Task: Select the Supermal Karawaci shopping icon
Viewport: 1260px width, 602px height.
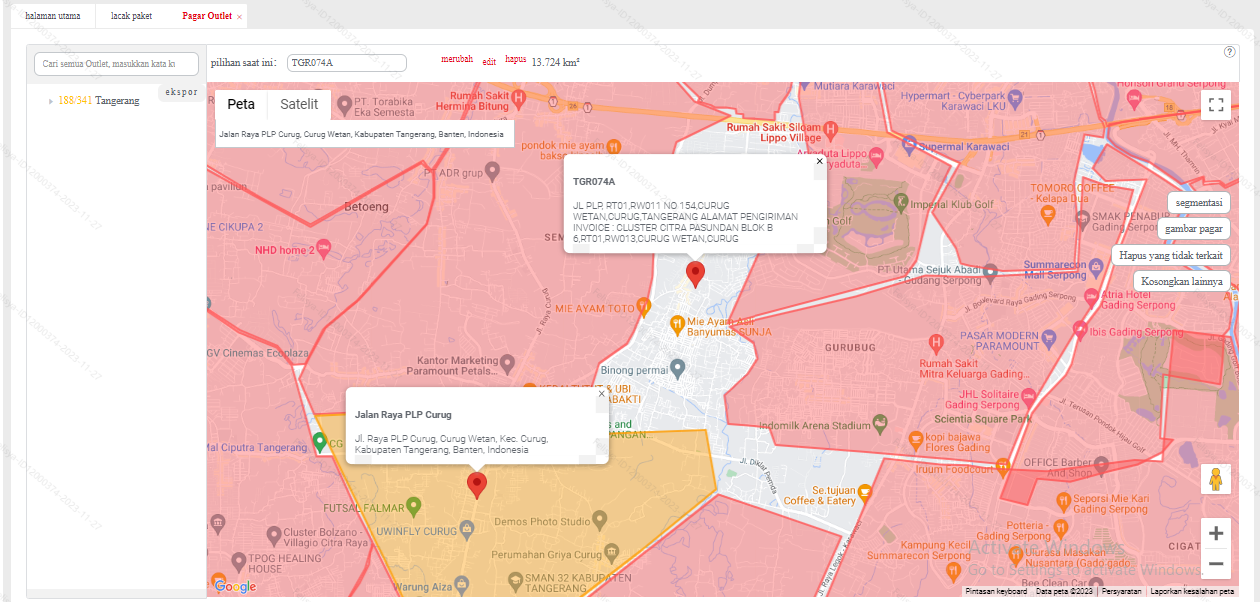Action: click(x=908, y=147)
